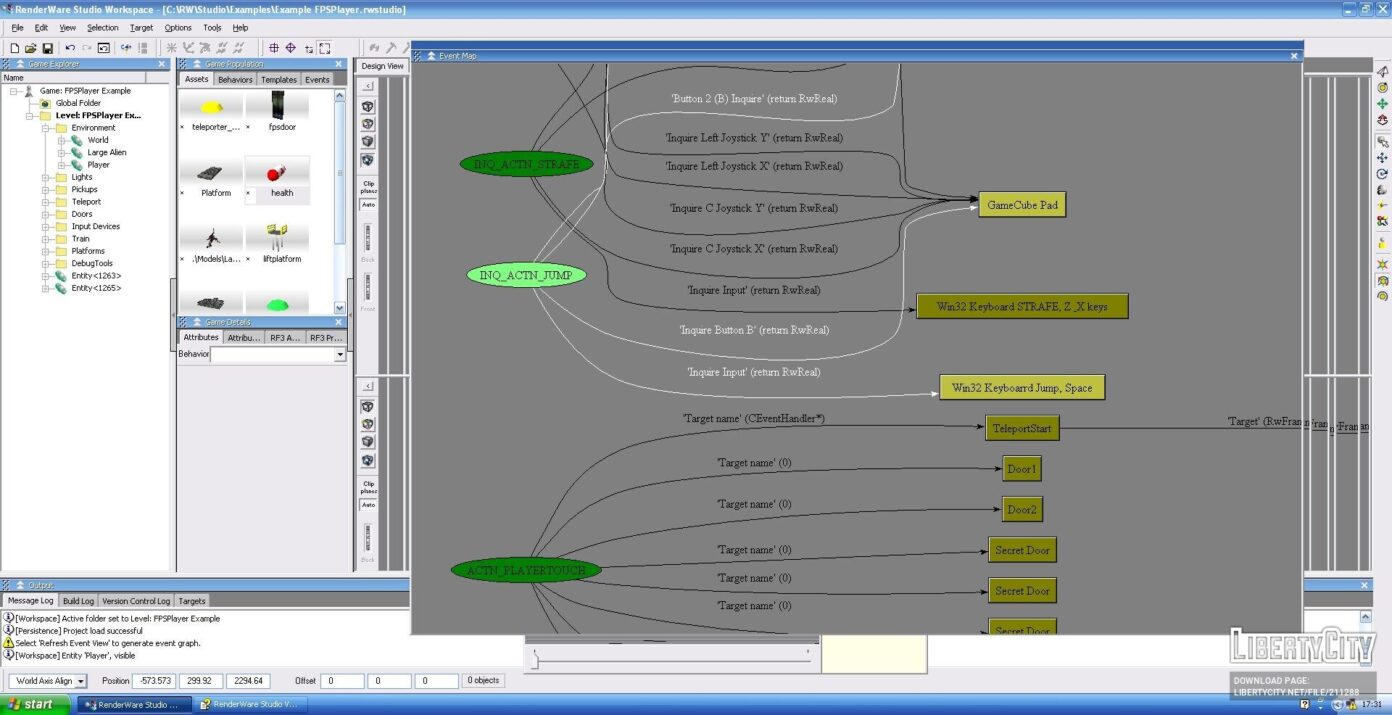Select the green move arrows tool
Screen dimensions: 1392x715
[x=1382, y=103]
